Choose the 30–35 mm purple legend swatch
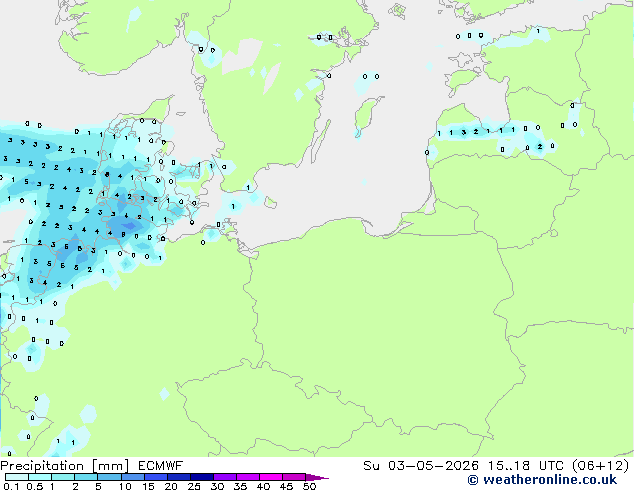The image size is (634, 490). tap(224, 477)
